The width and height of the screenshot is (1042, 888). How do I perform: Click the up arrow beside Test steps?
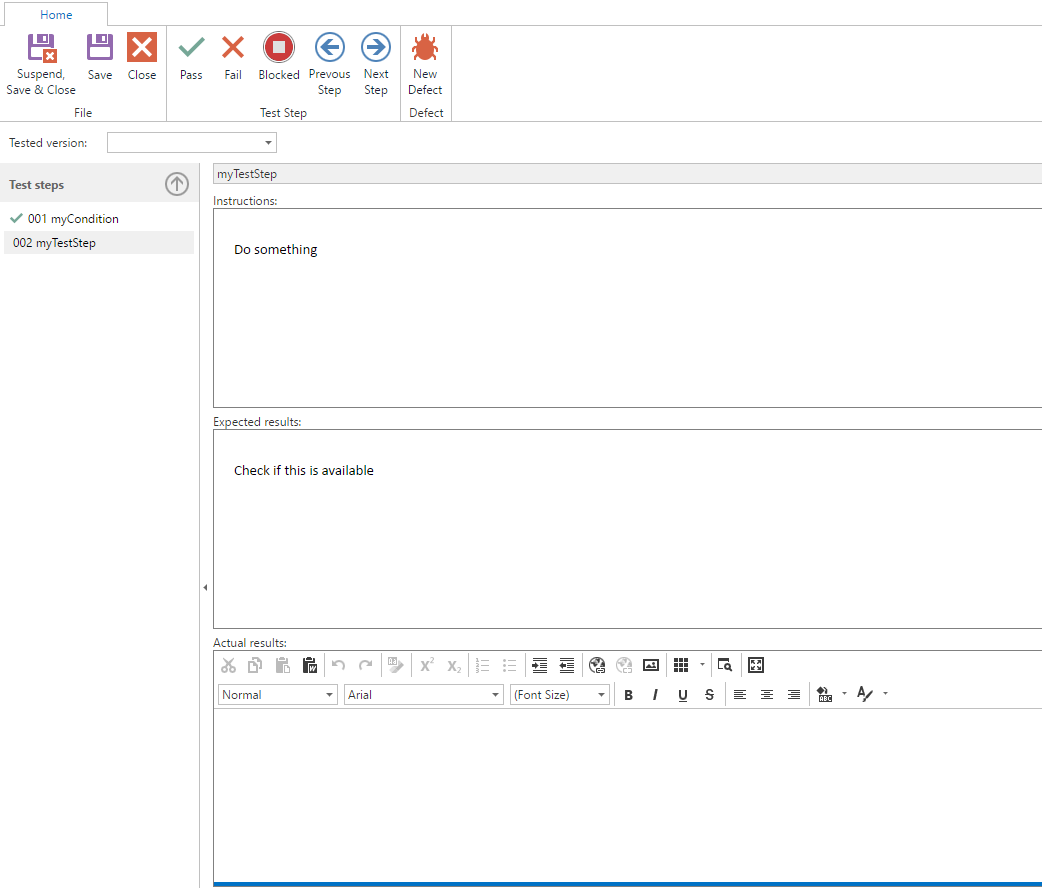point(177,184)
